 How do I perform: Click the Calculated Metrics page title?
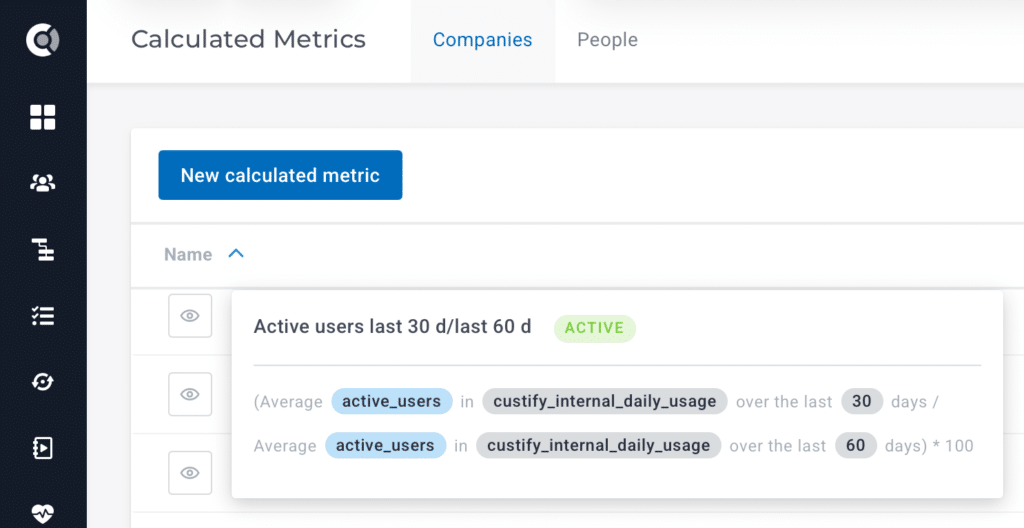[248, 39]
